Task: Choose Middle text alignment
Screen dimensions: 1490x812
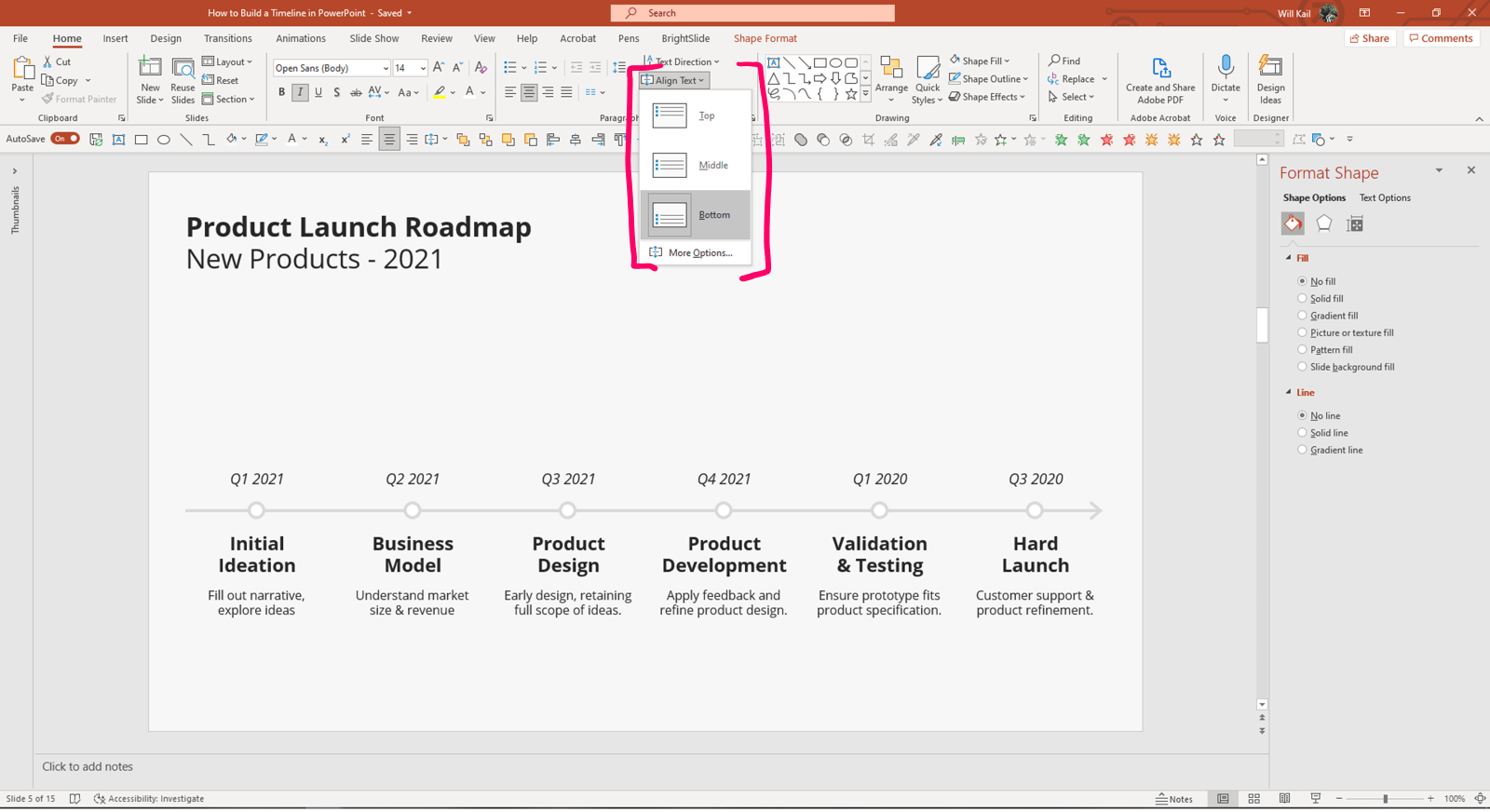Action: point(696,165)
